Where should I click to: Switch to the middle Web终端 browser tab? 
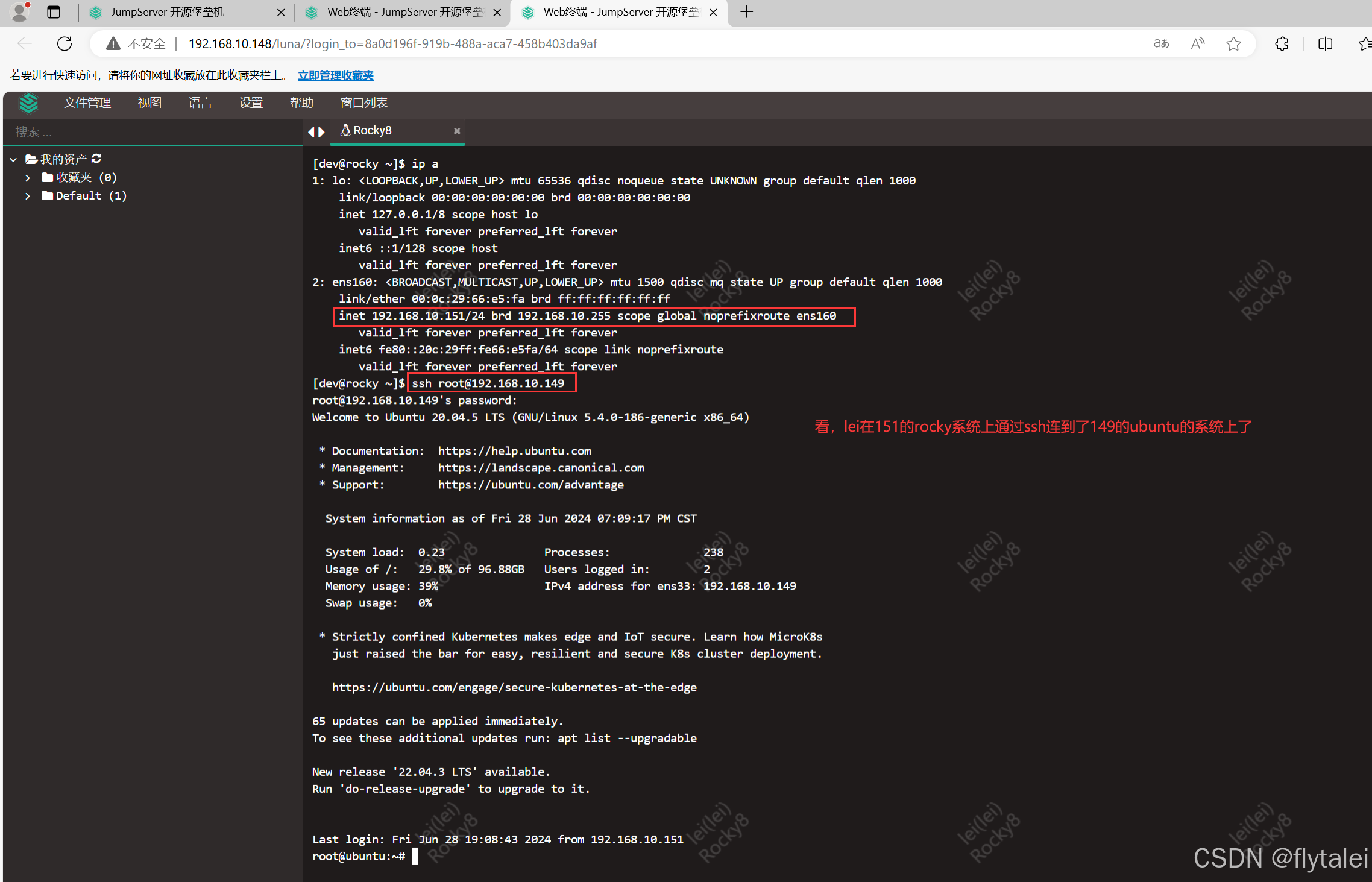click(402, 12)
